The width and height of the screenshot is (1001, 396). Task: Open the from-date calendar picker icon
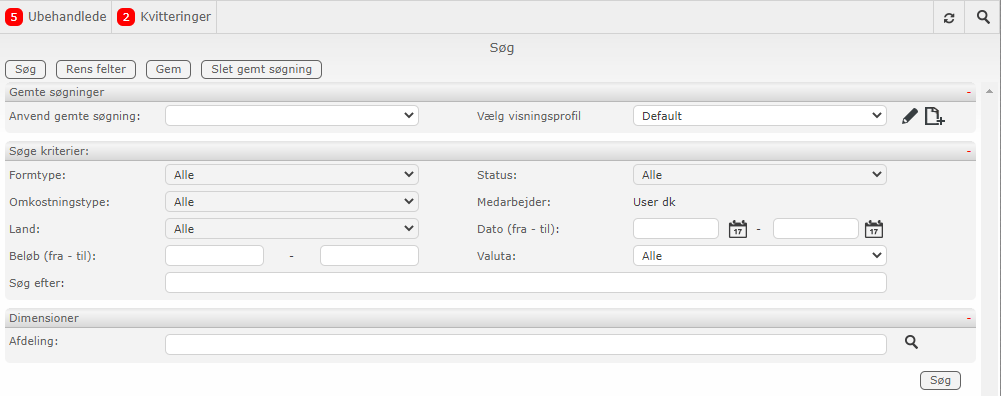738,229
